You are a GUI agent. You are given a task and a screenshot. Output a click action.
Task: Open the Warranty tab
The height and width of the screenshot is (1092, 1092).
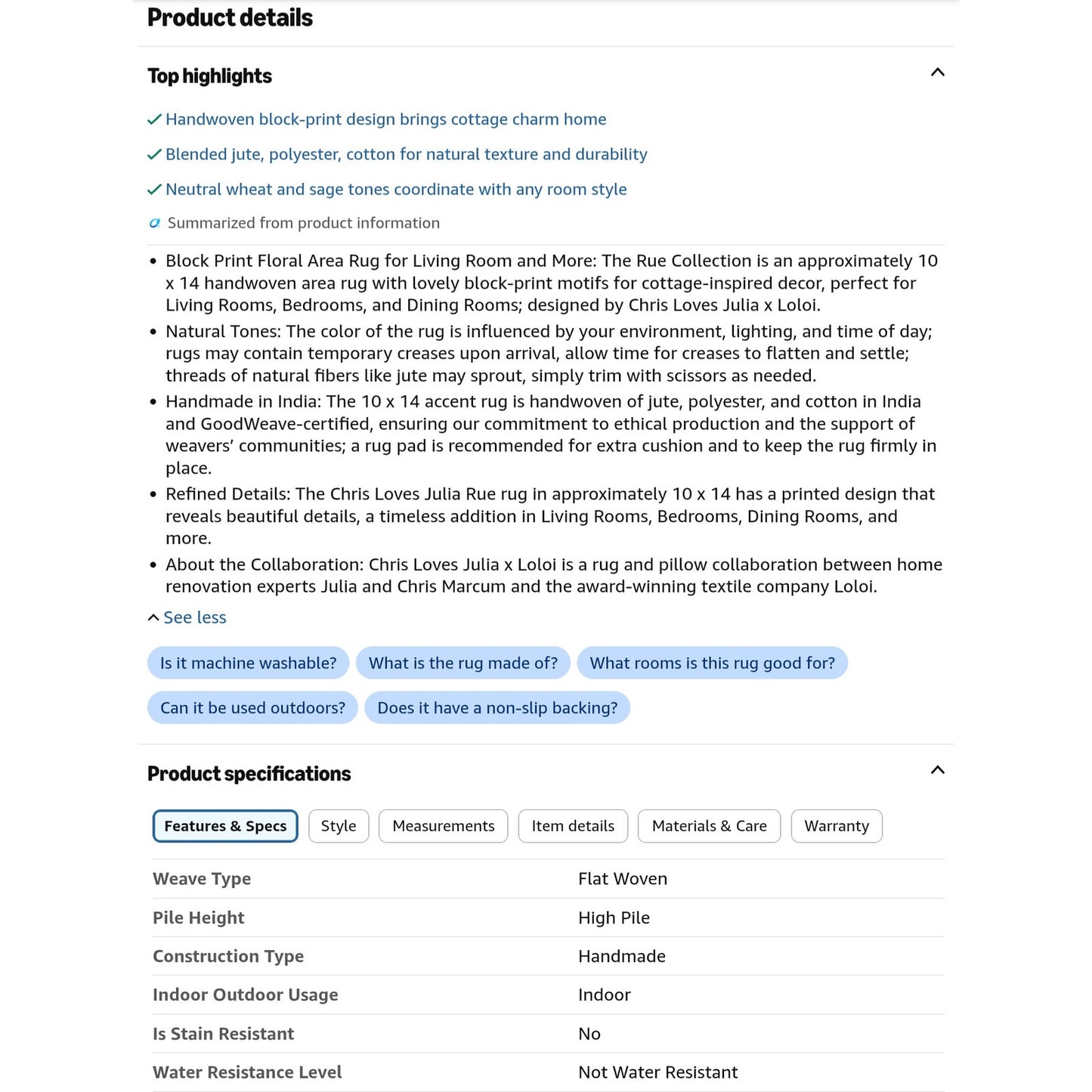pos(837,826)
